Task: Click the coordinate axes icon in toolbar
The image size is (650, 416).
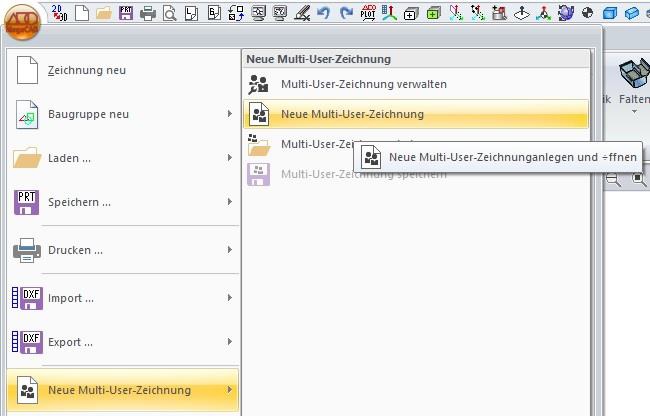Action: [x=388, y=13]
